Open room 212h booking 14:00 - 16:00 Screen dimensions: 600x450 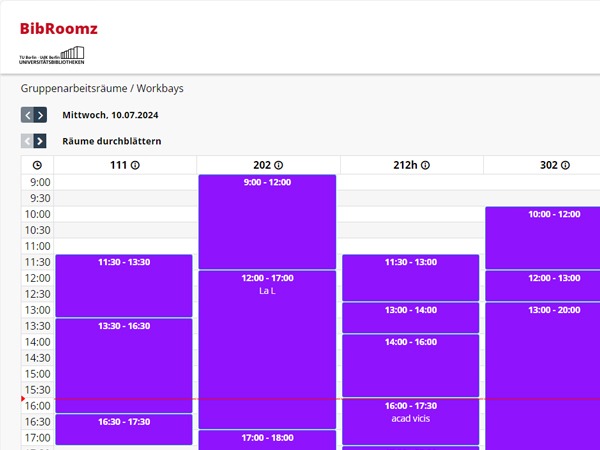(411, 365)
